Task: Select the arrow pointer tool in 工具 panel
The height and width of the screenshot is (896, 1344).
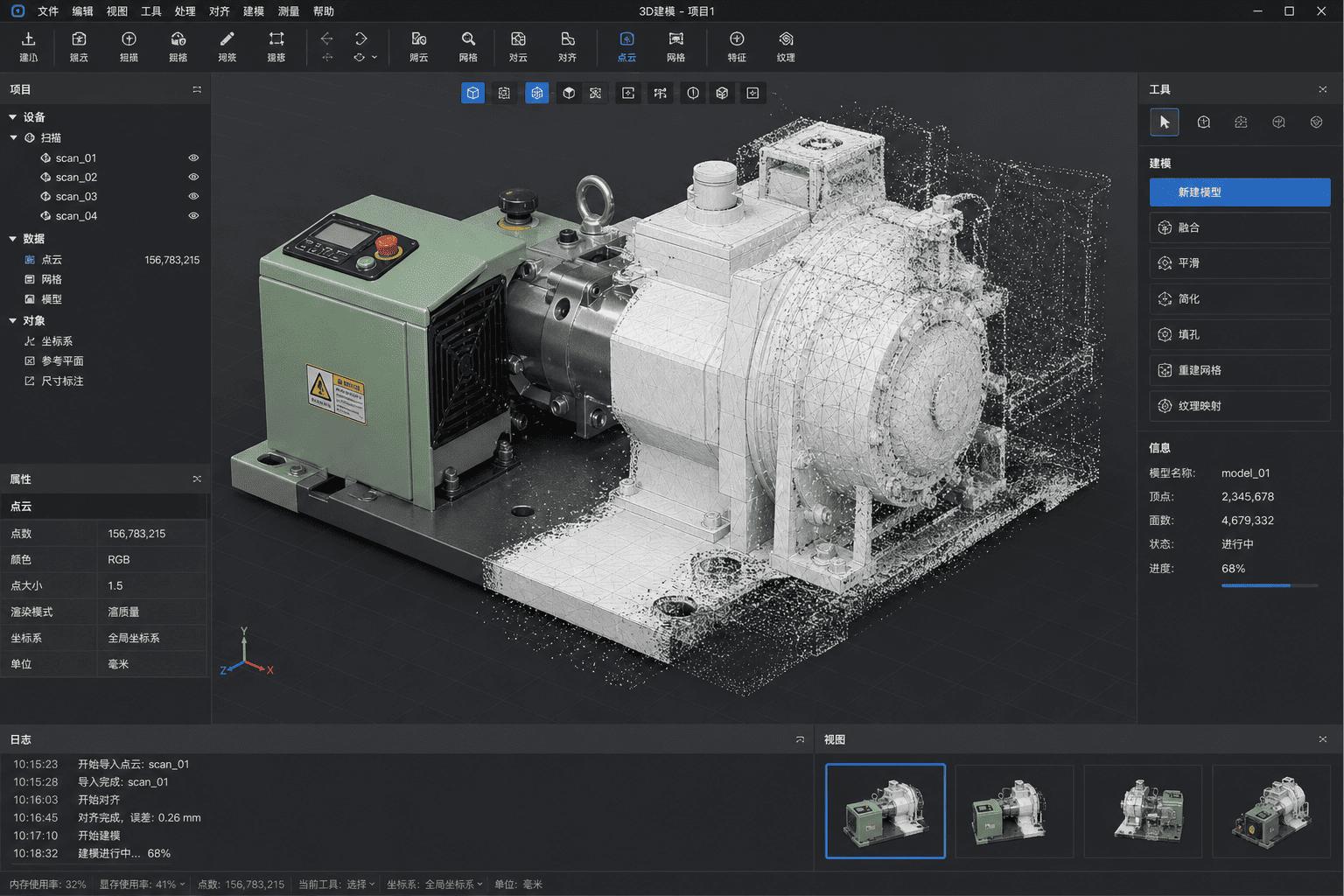Action: point(1165,122)
